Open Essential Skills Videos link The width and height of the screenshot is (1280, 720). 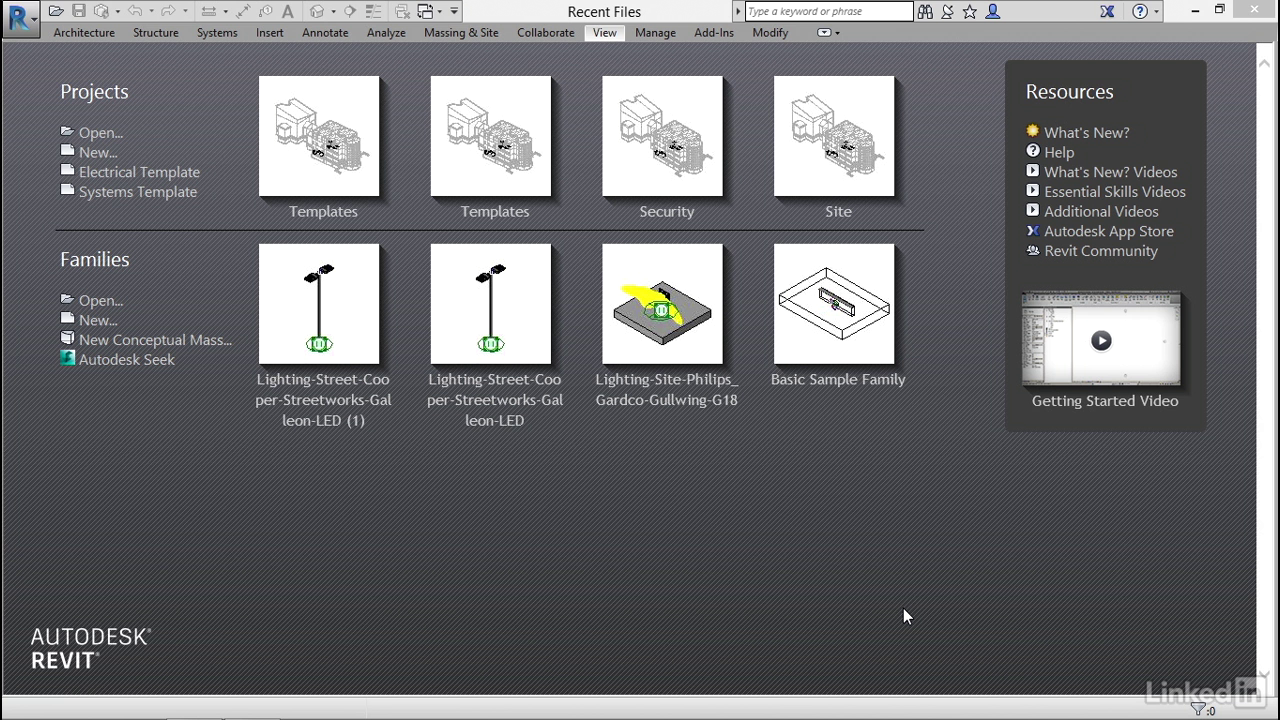[x=1114, y=192]
